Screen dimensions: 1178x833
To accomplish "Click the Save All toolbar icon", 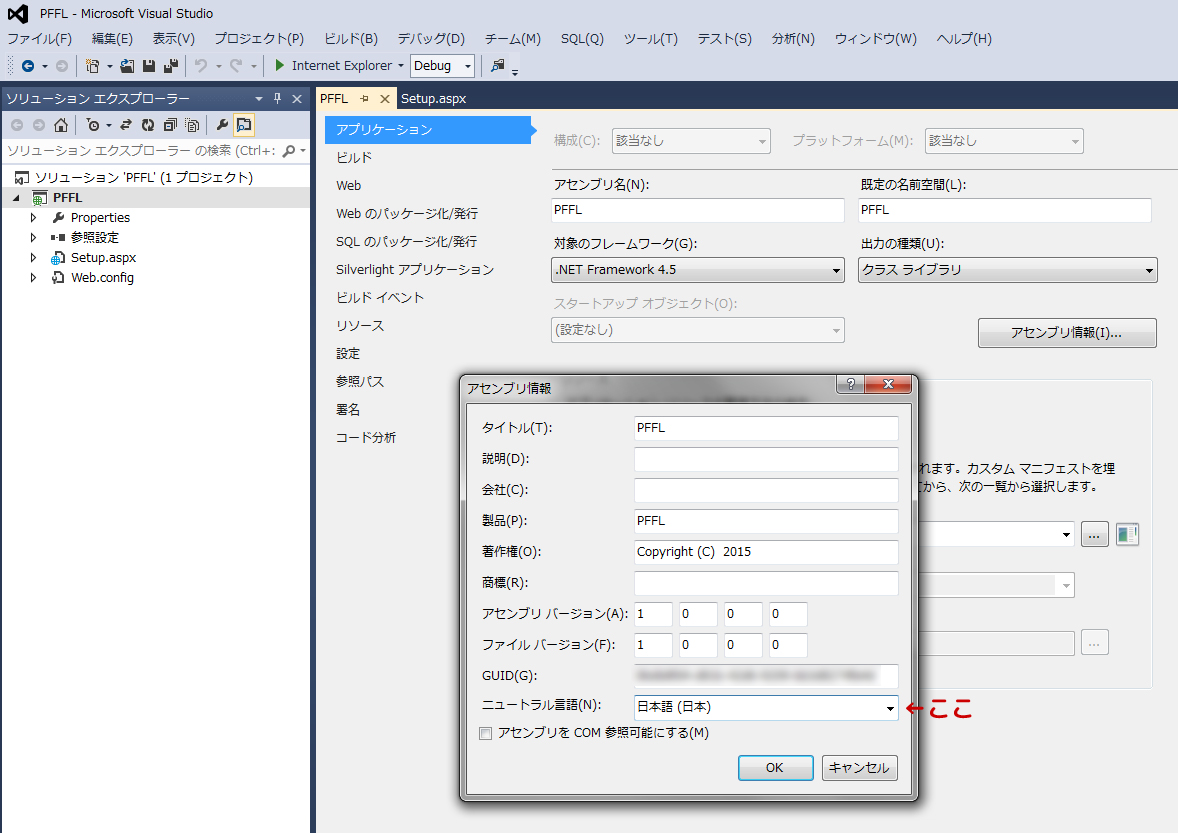I will point(171,66).
